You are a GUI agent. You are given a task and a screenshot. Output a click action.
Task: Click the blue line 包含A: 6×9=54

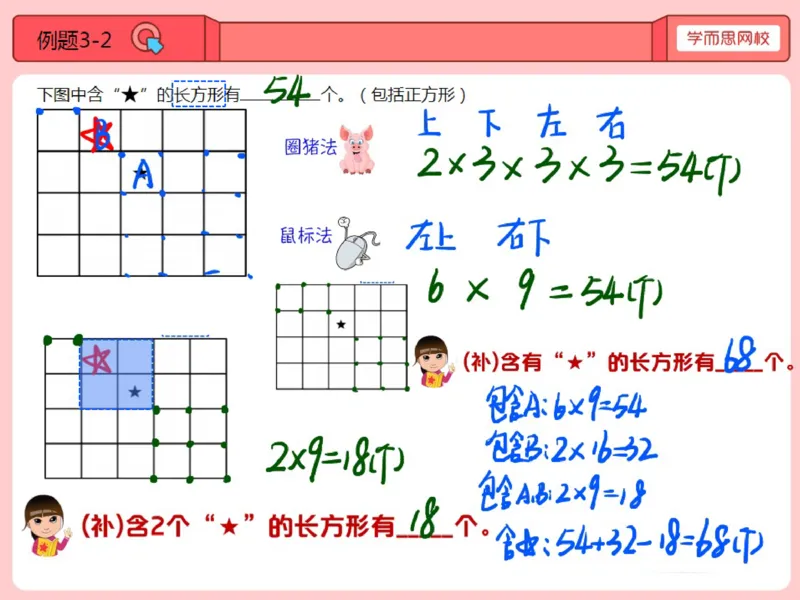tap(566, 406)
